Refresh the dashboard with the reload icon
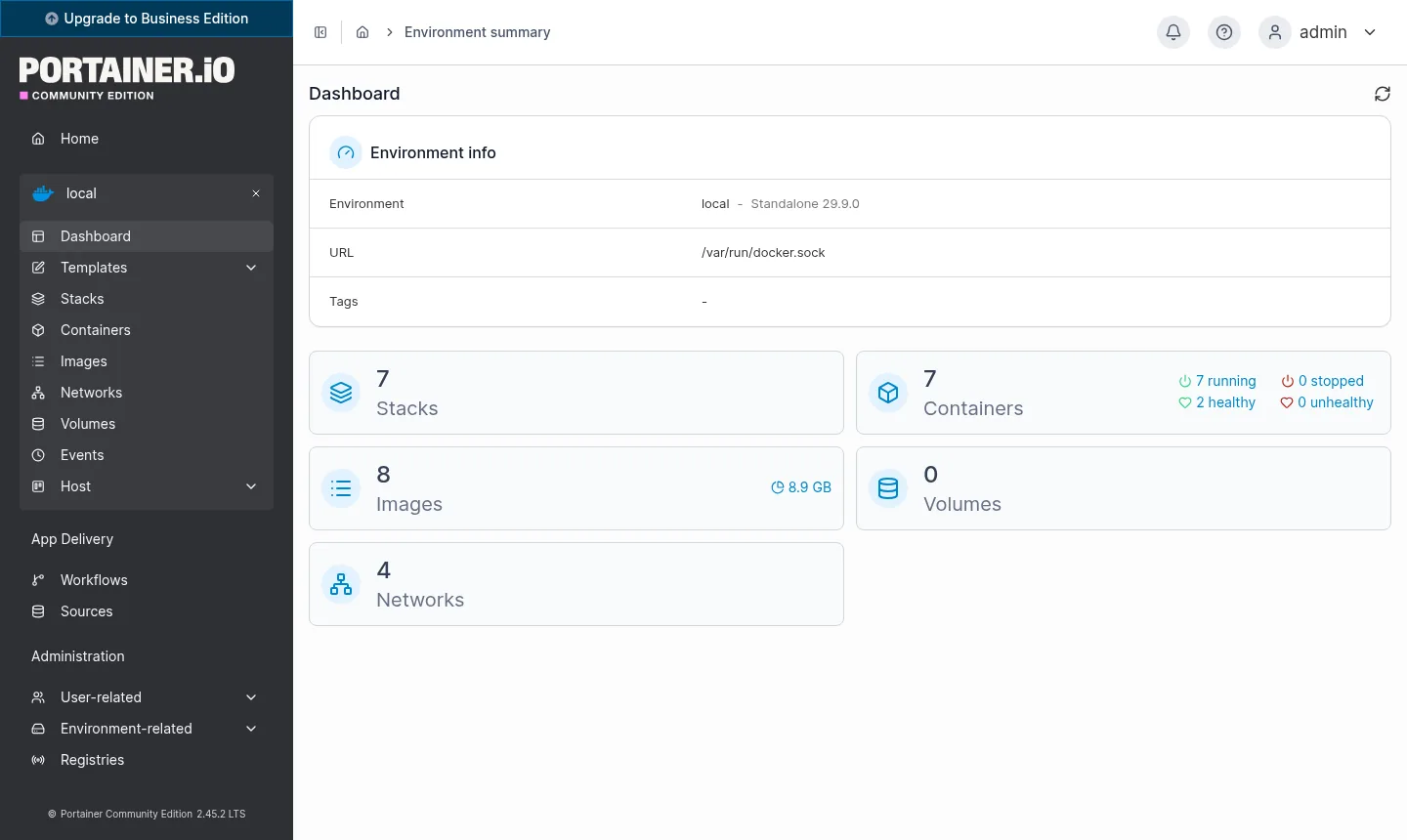Screen dimensions: 1407x840 pyautogui.click(x=1383, y=94)
